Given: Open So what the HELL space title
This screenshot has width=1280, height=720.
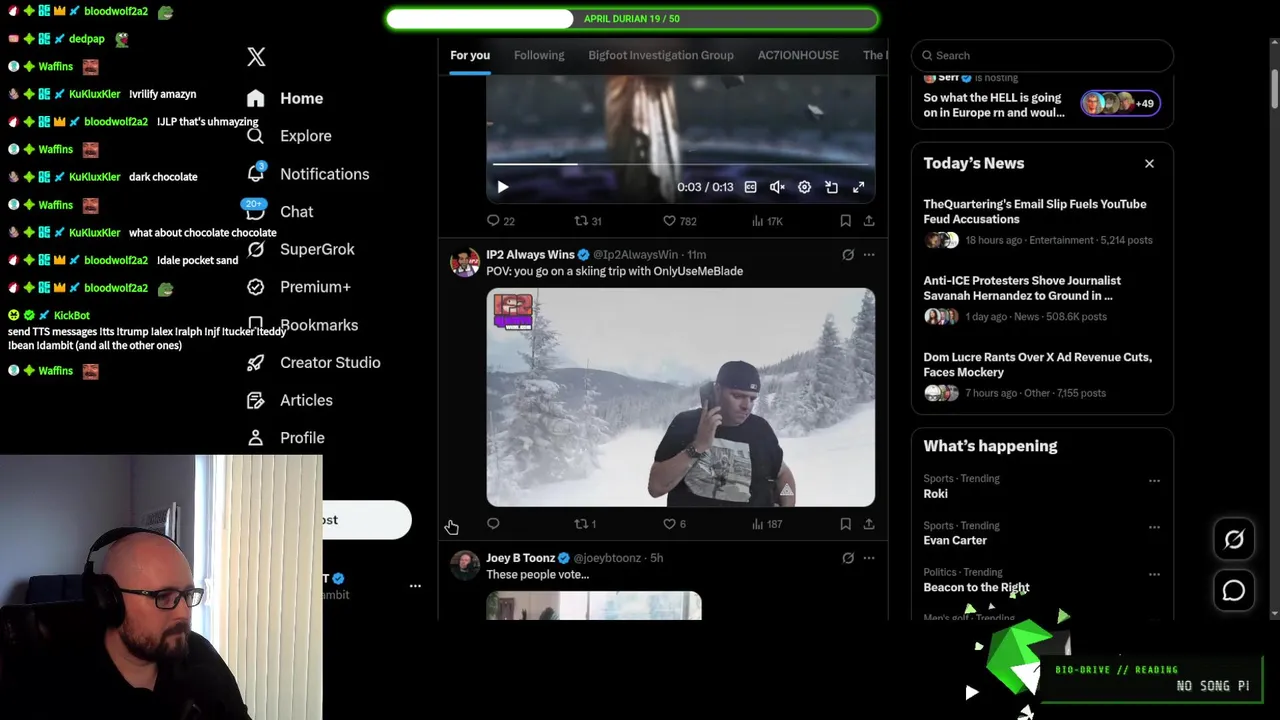Looking at the screenshot, I should (x=993, y=105).
